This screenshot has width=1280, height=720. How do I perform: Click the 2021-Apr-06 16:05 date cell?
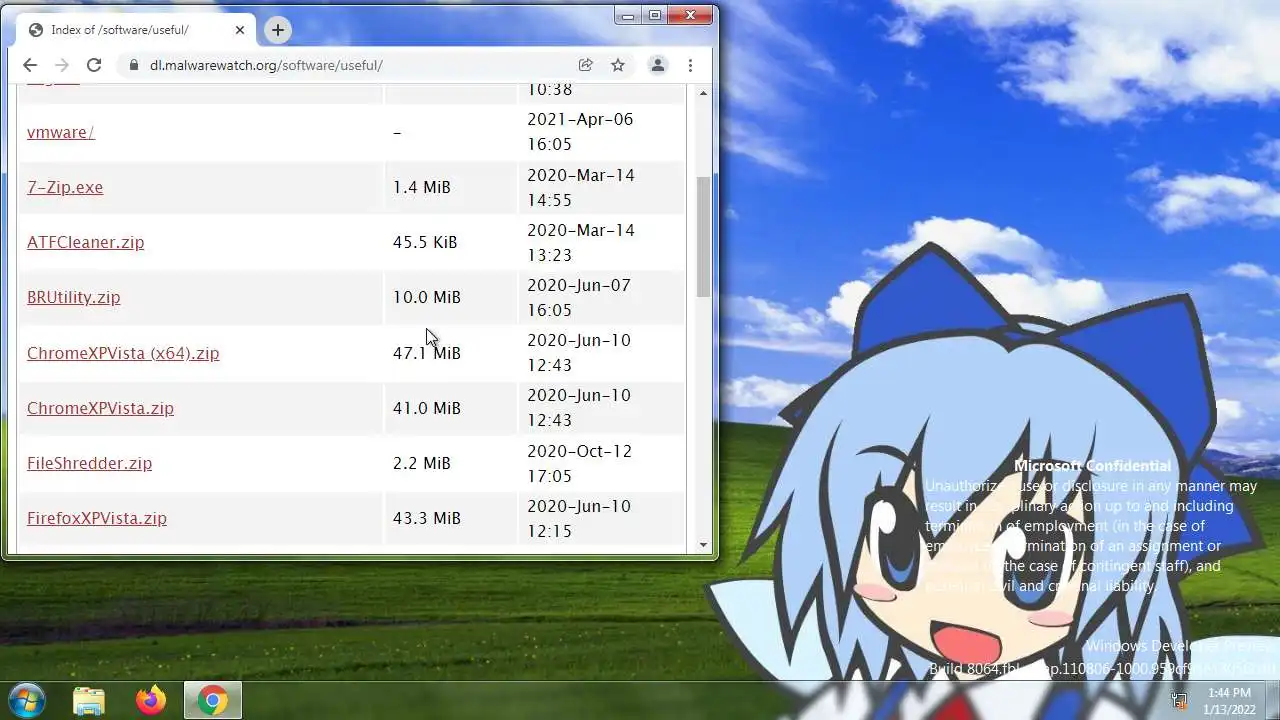(601, 131)
